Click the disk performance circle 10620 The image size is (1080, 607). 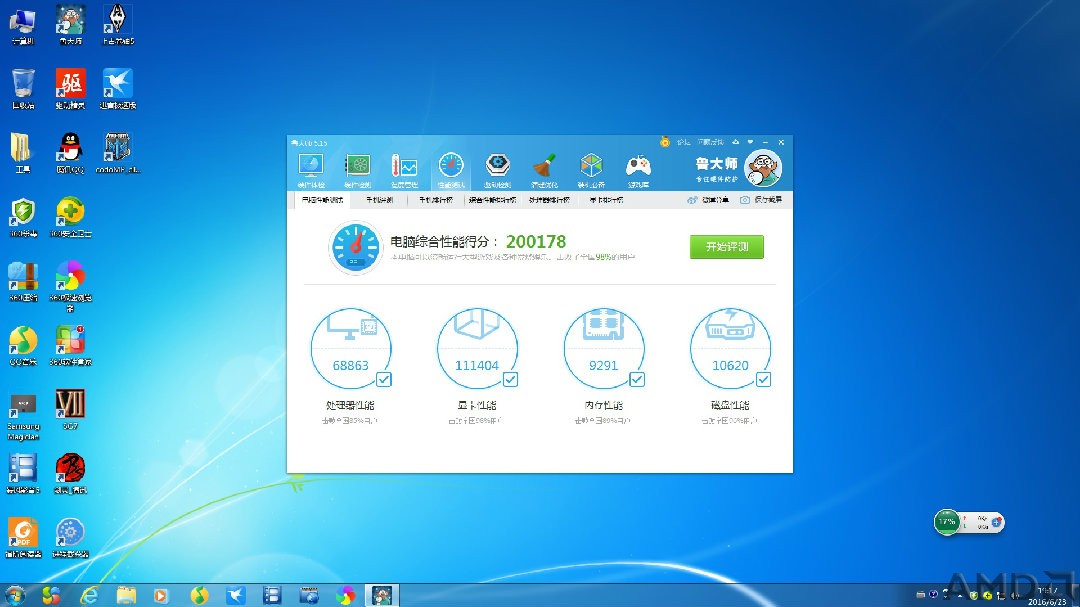click(x=730, y=349)
